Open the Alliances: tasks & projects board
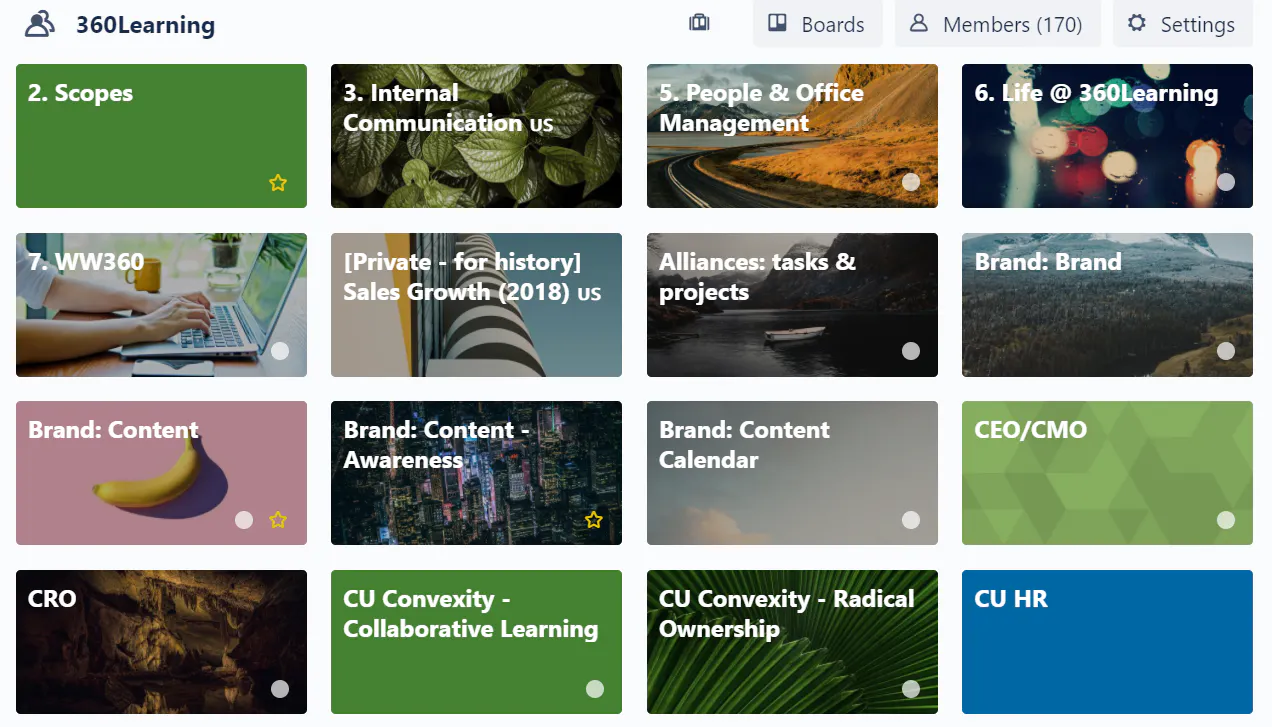1272x727 pixels. (792, 305)
